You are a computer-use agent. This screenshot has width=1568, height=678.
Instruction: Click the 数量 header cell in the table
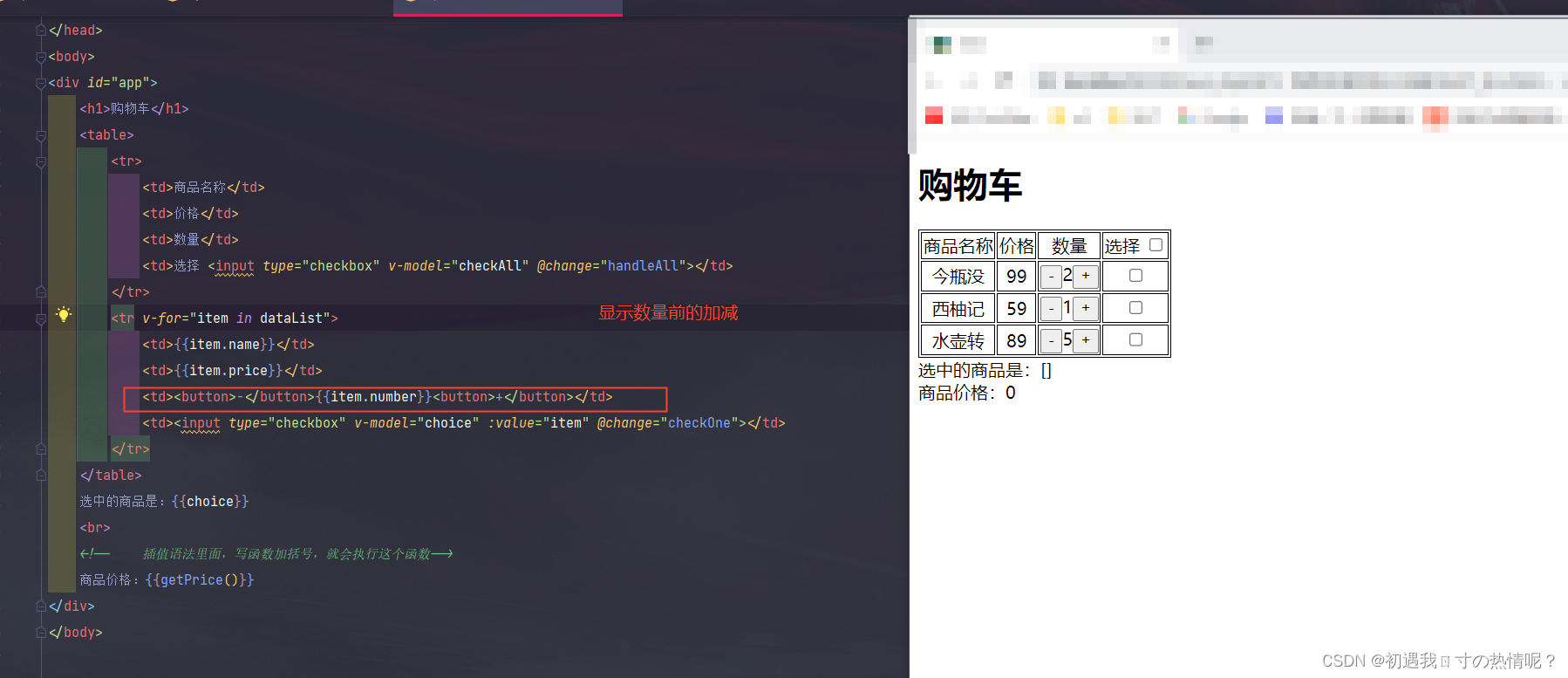(1069, 246)
